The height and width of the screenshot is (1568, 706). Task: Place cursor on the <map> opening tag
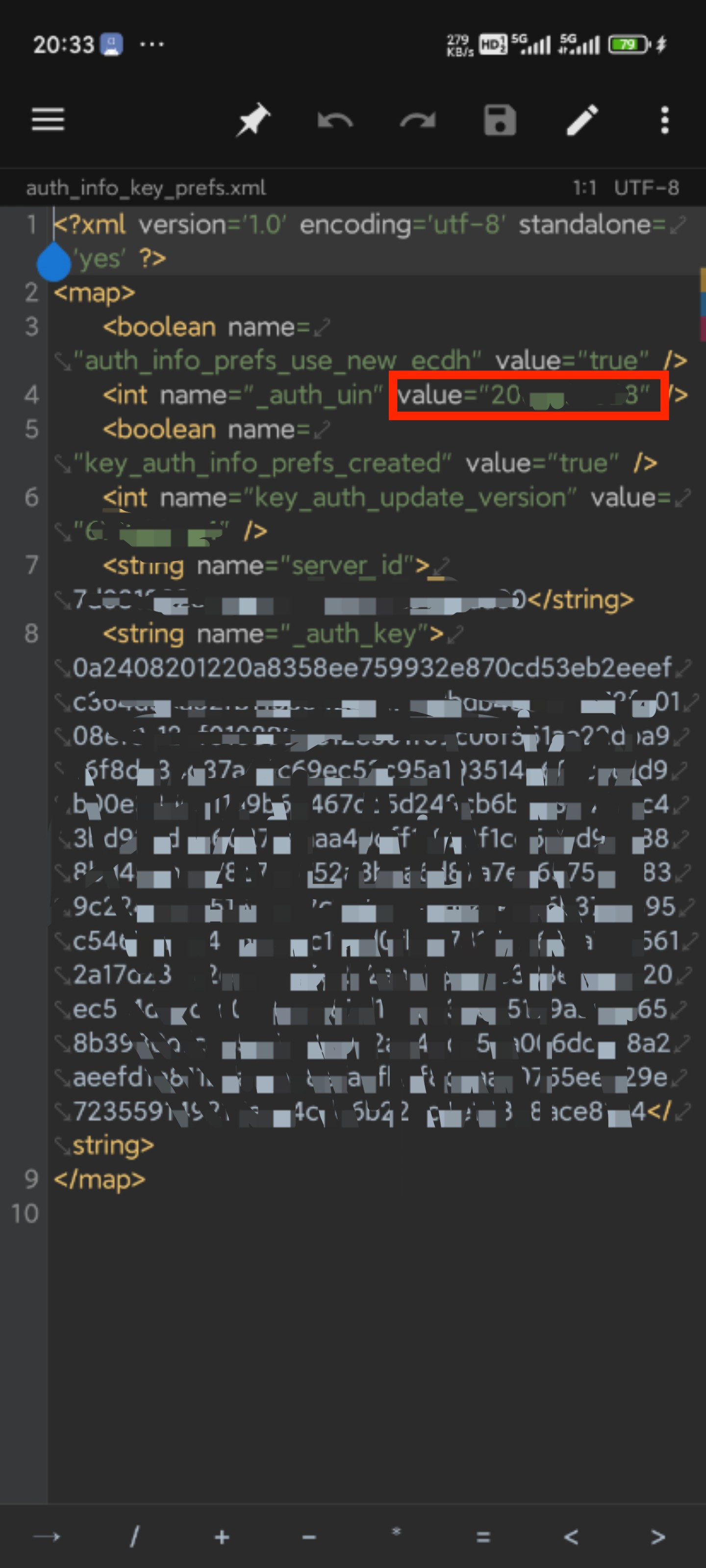pos(95,293)
